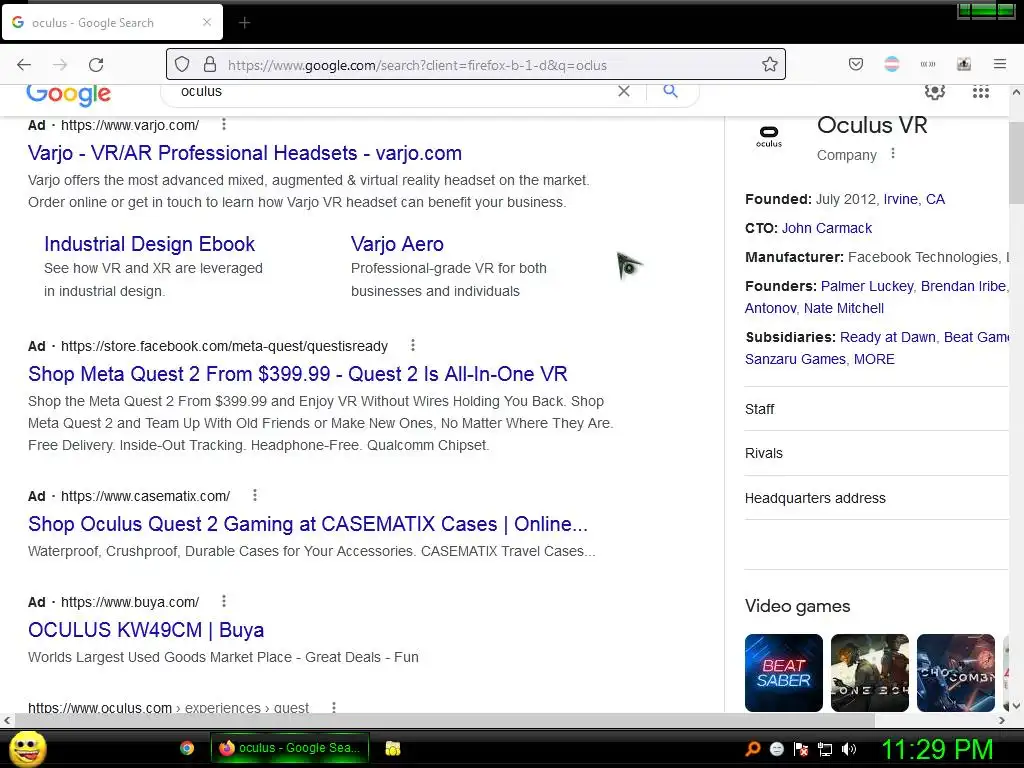The image size is (1024, 768).
Task: Open the Nate Mitchell link
Action: click(844, 308)
